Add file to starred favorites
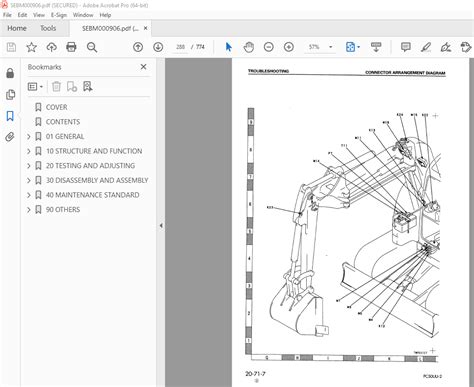474x387 pixels. (31, 47)
